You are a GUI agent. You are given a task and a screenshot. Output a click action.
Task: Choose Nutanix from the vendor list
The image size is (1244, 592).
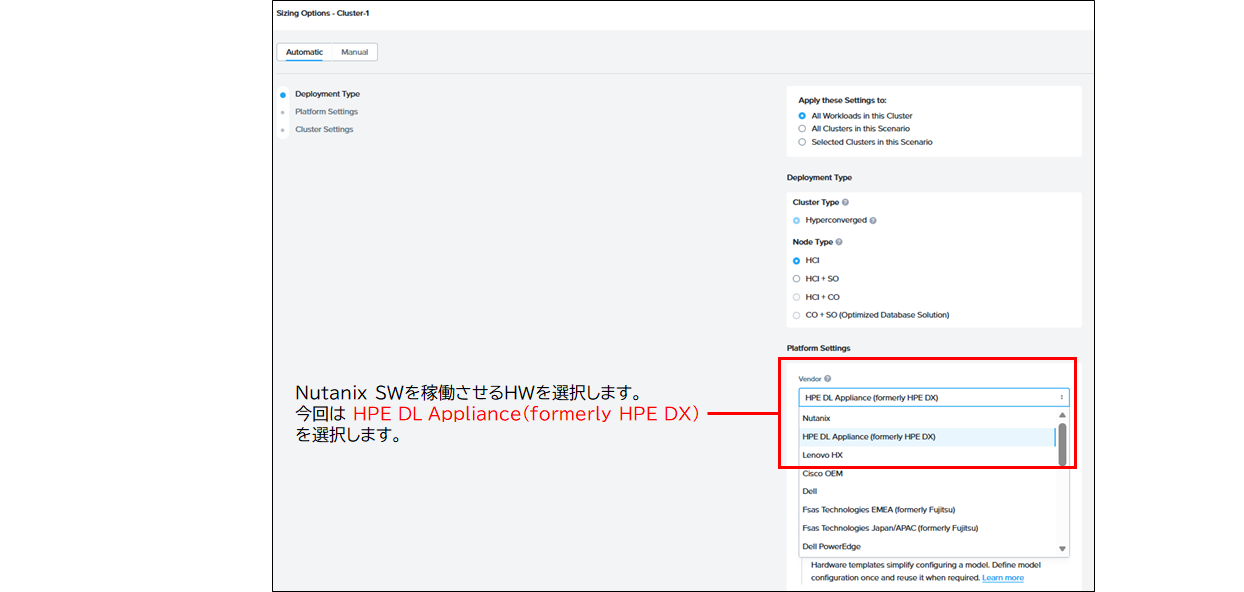[x=816, y=418]
